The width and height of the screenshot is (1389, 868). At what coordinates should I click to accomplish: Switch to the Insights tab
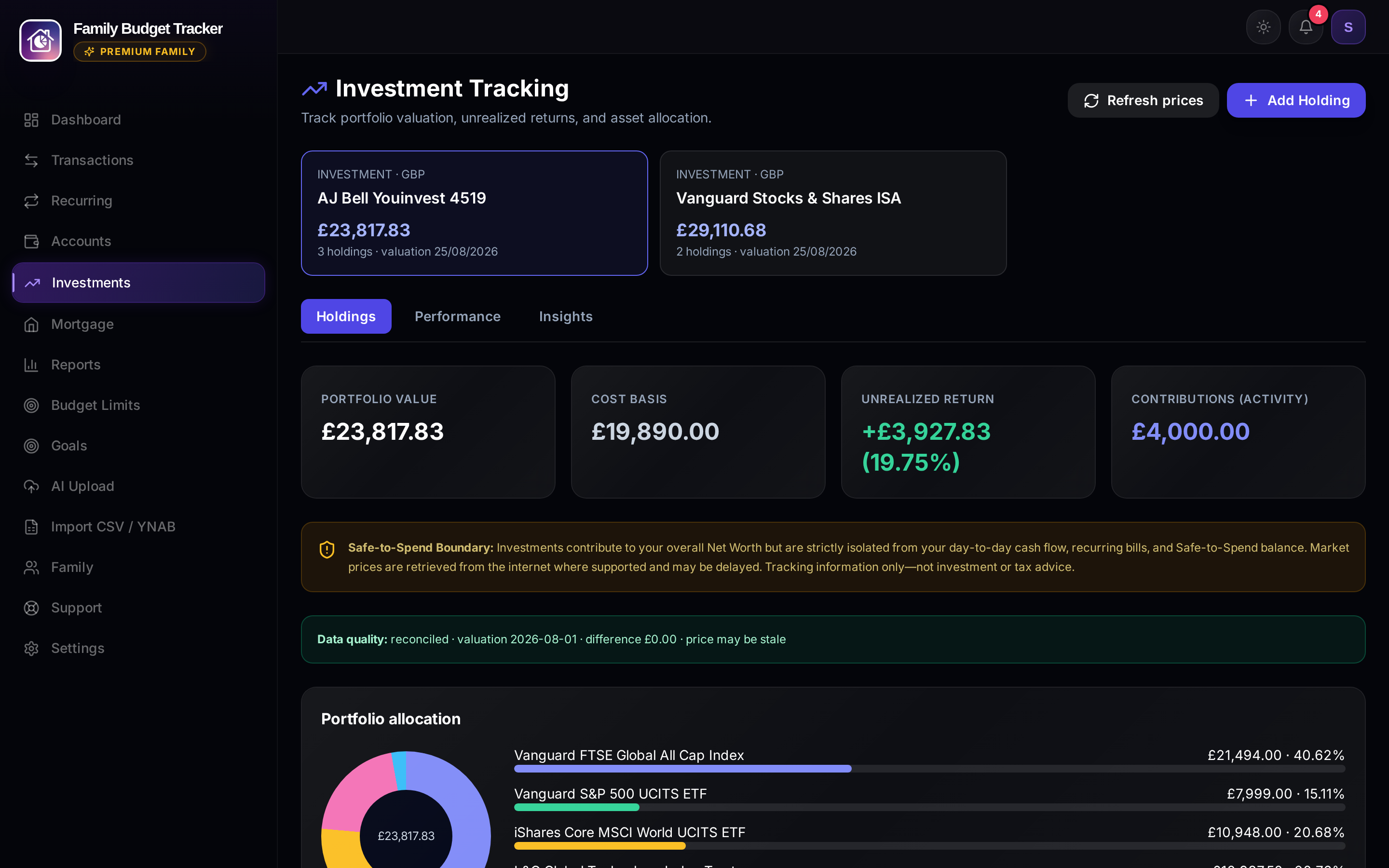pos(565,316)
